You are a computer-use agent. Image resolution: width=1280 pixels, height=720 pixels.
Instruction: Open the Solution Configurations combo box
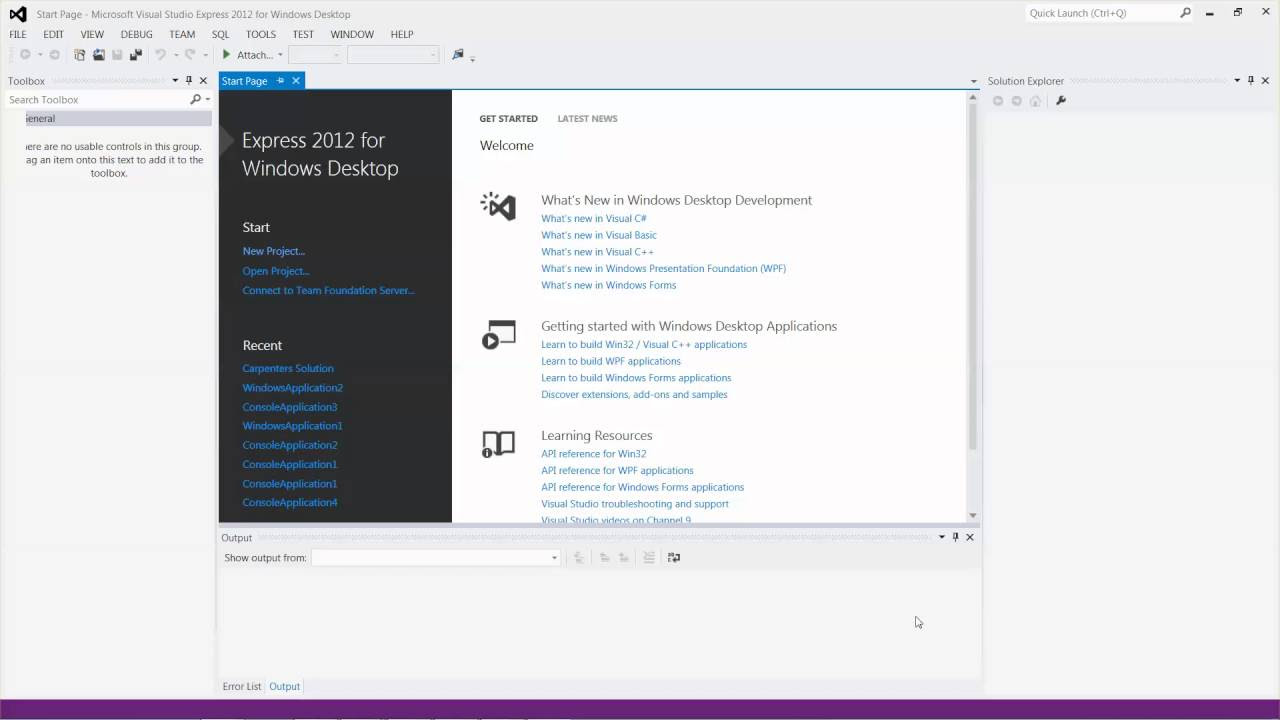[314, 55]
